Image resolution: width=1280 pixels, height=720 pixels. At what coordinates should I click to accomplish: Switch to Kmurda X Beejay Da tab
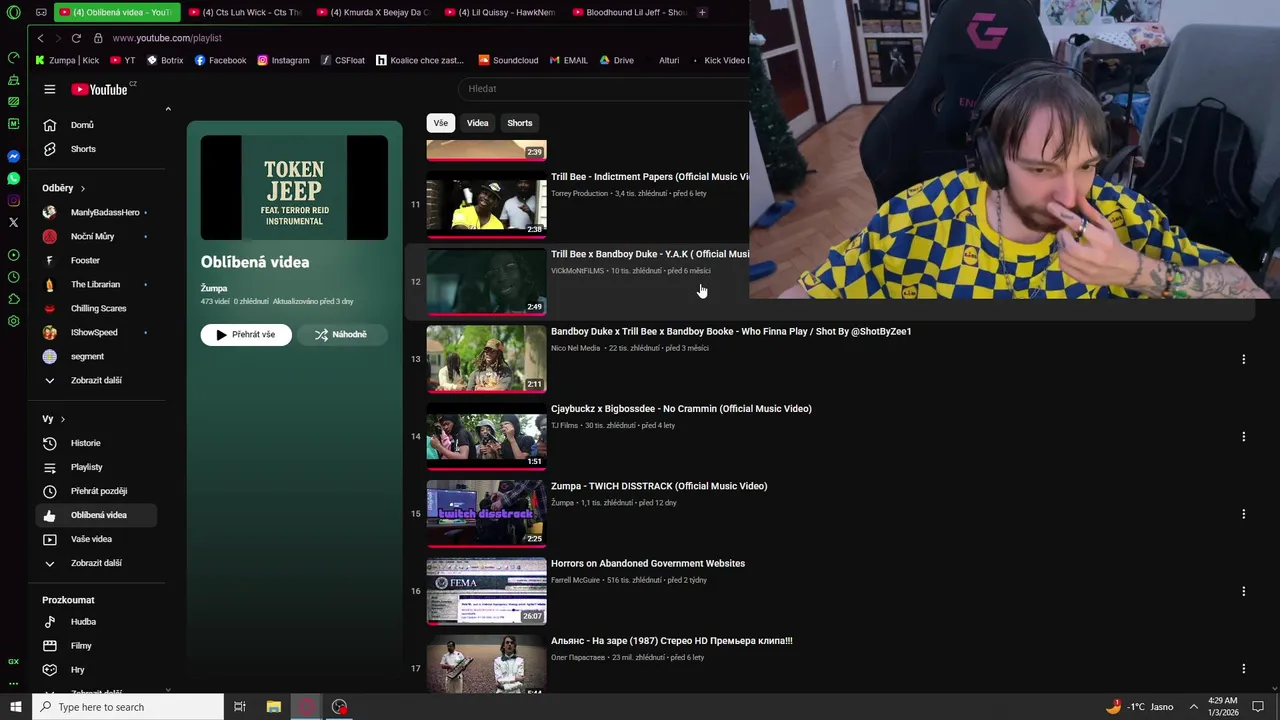tap(372, 12)
